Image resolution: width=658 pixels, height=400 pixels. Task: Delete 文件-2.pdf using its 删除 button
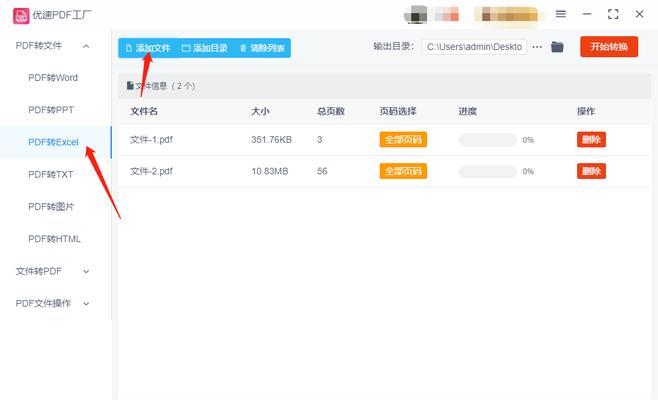(591, 171)
